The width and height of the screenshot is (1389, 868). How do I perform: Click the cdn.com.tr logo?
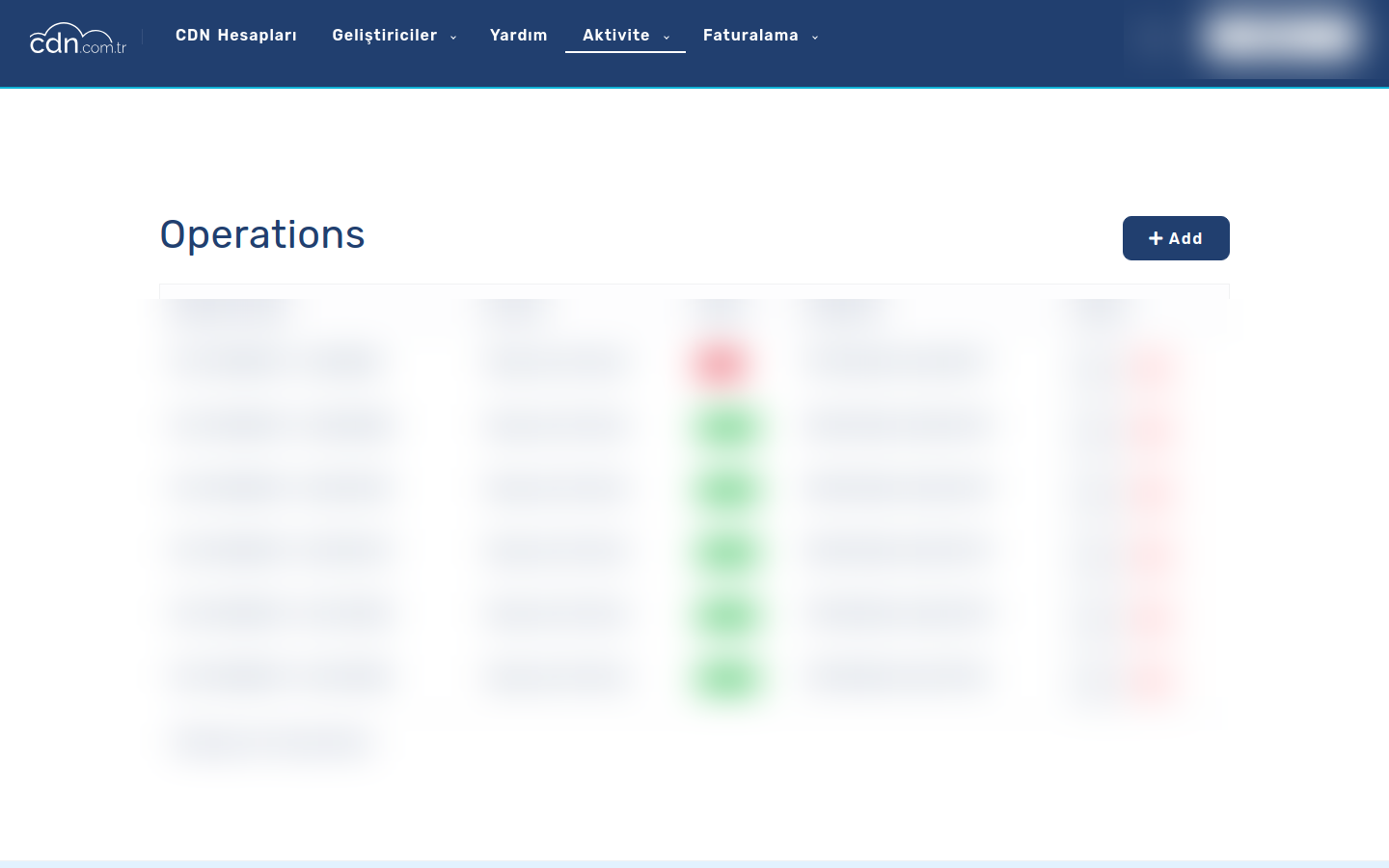(x=77, y=39)
